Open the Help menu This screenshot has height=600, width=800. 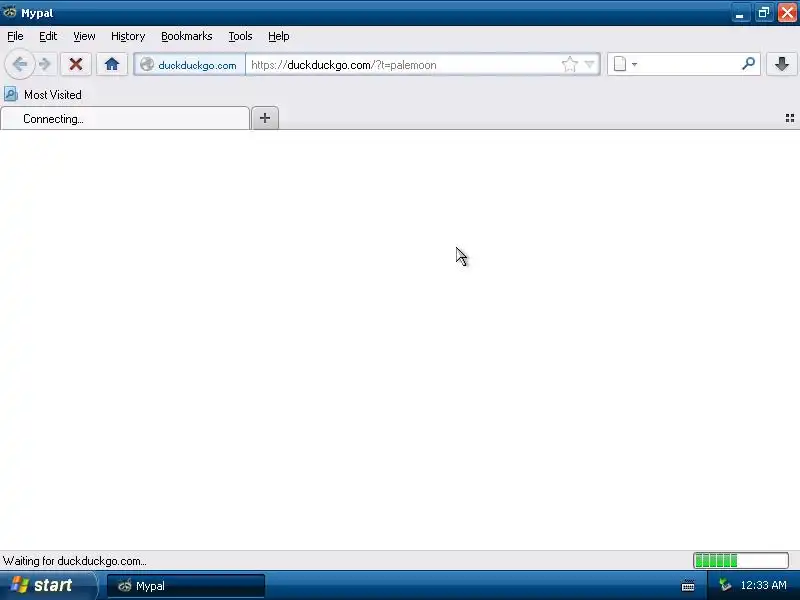coord(279,36)
